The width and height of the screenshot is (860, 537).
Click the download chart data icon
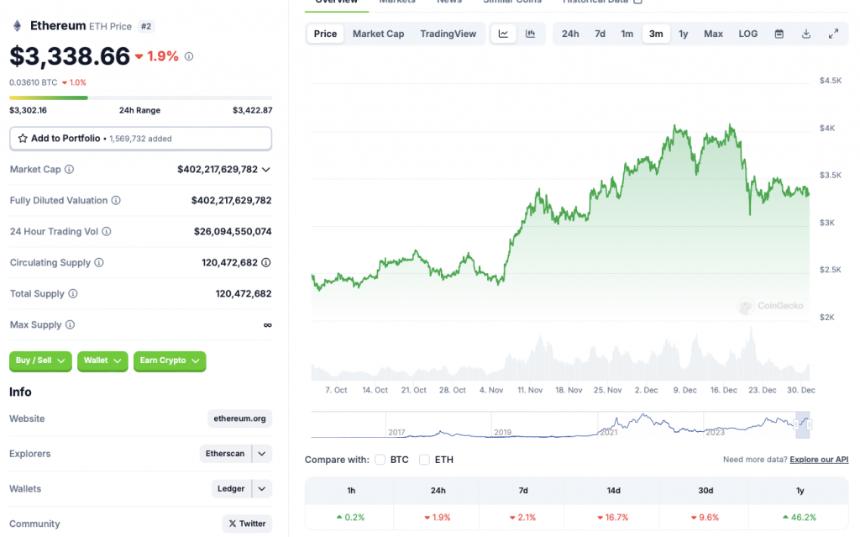pos(806,34)
